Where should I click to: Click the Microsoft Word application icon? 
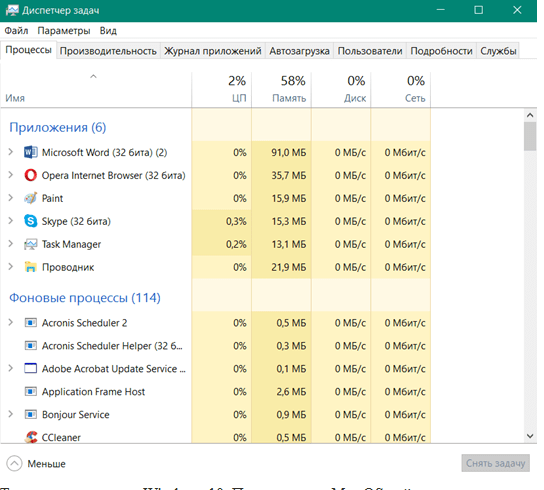(x=31, y=152)
